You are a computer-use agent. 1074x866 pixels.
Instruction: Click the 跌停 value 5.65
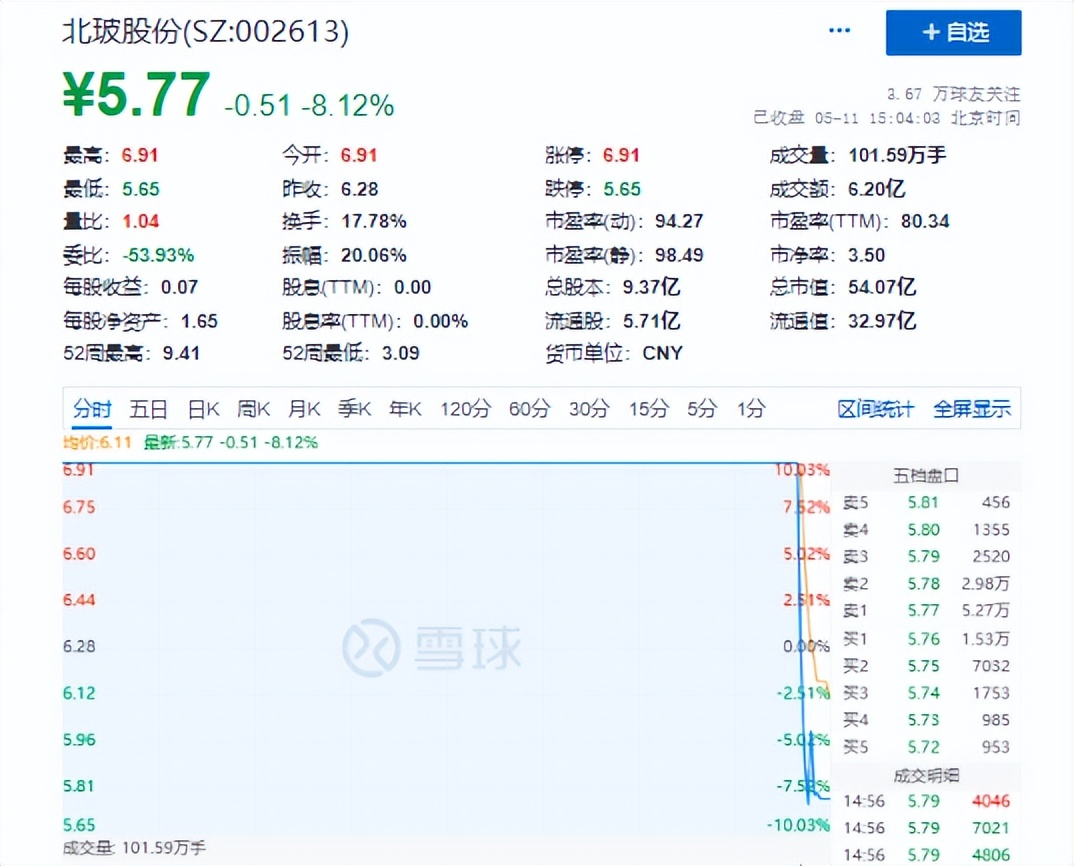click(x=622, y=188)
